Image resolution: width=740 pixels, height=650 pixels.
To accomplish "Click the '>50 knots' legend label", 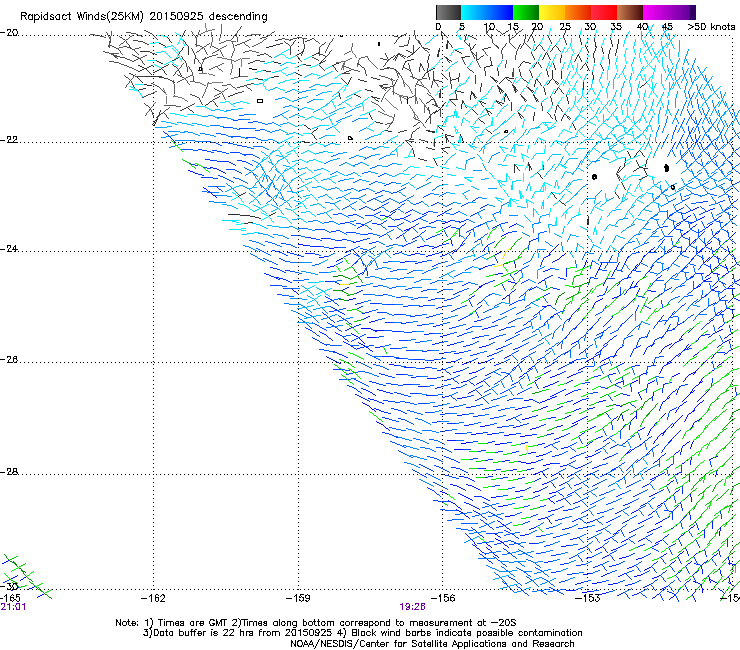I will pos(711,26).
